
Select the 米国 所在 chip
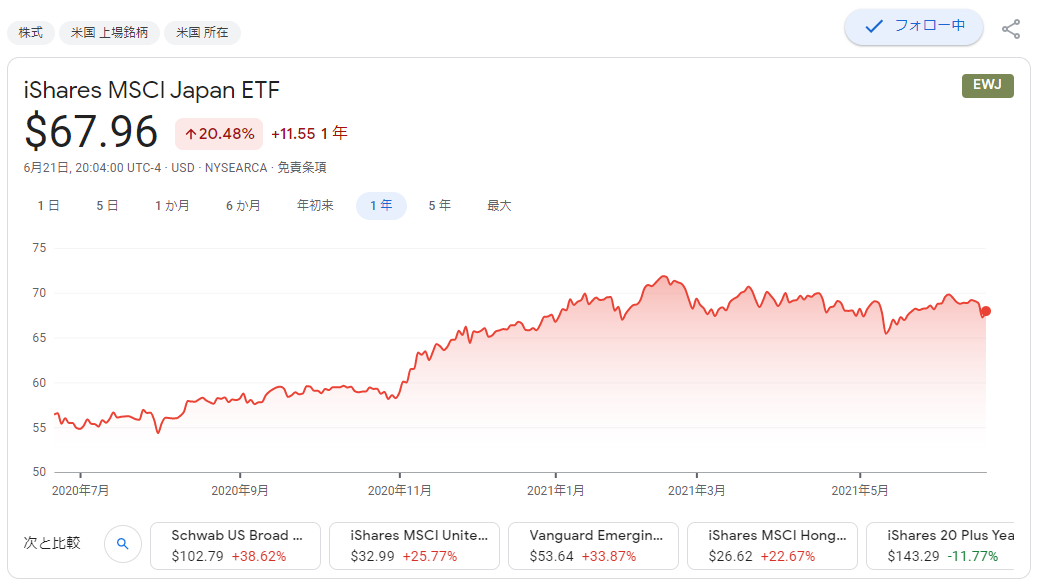click(202, 32)
